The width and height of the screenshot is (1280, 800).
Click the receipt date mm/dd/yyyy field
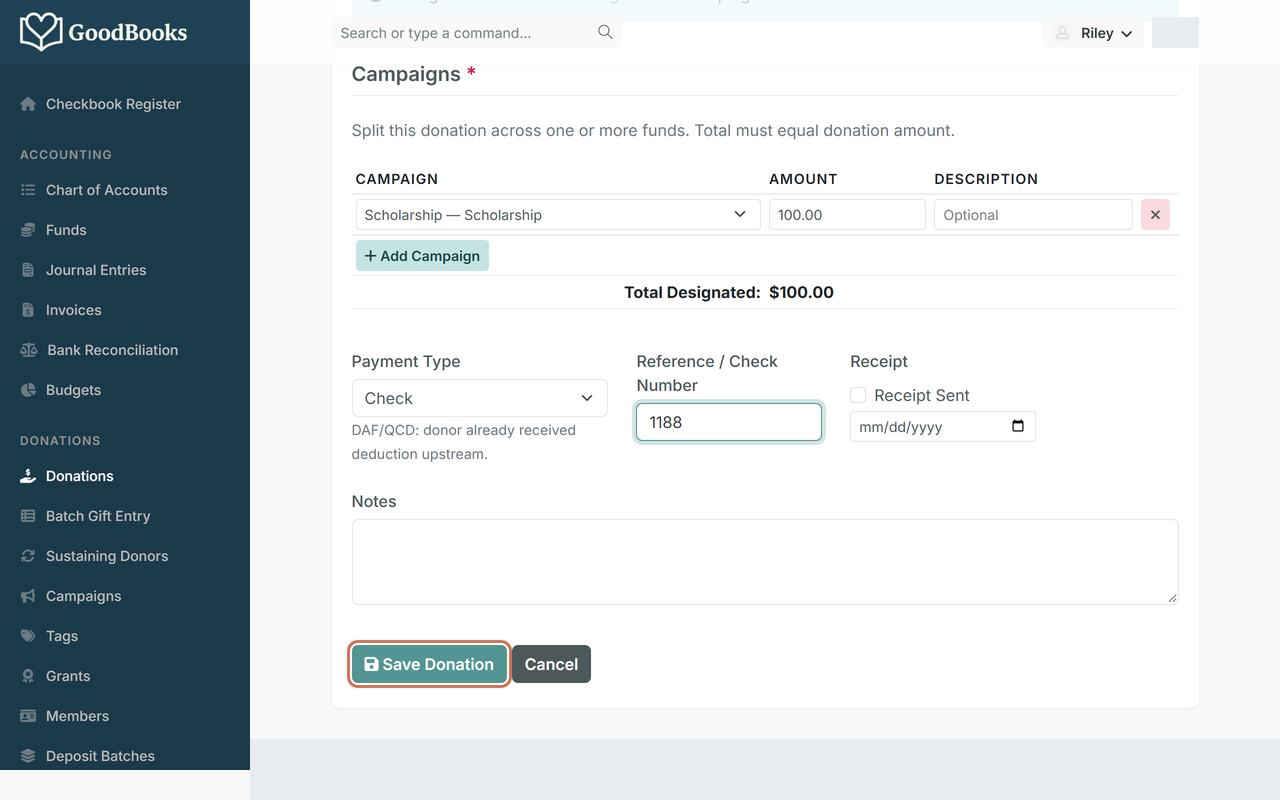943,426
